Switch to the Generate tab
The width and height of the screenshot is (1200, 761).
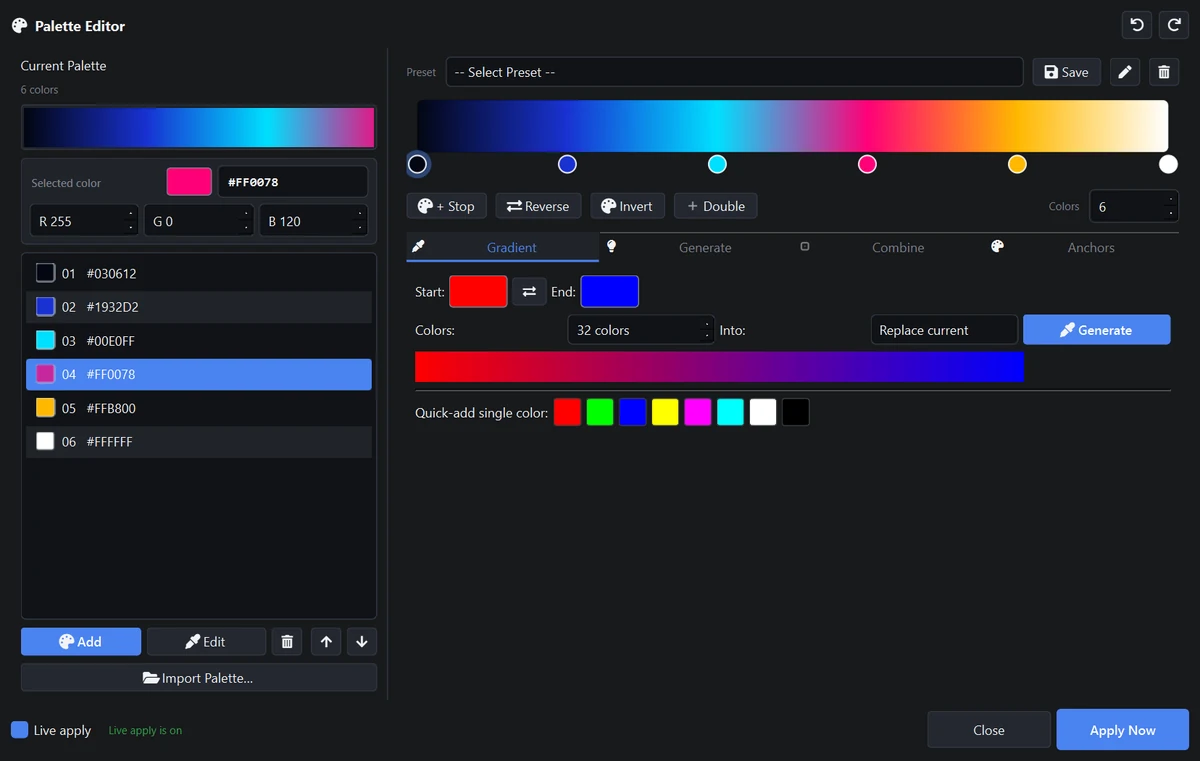pyautogui.click(x=696, y=247)
